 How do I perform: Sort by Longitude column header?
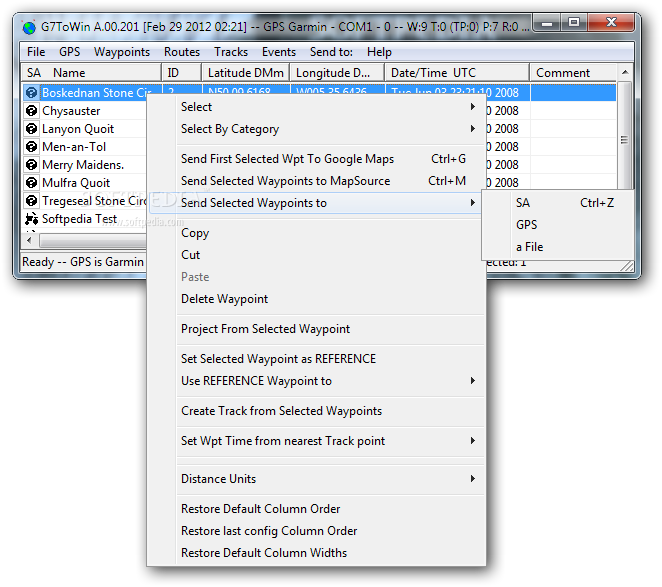pyautogui.click(x=337, y=73)
